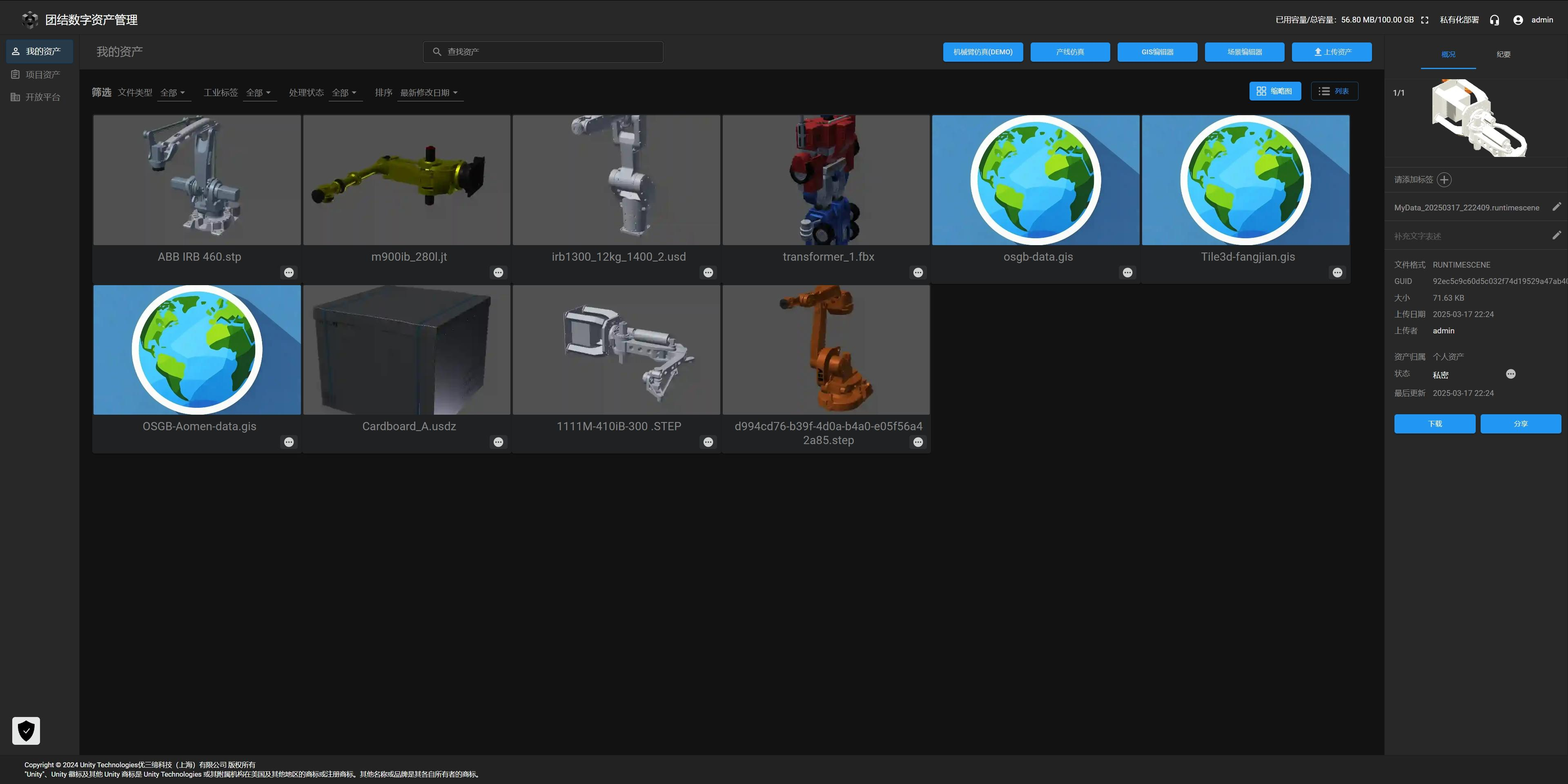
Task: Select the Cardboard_A.usdz thumbnail
Action: pos(407,350)
